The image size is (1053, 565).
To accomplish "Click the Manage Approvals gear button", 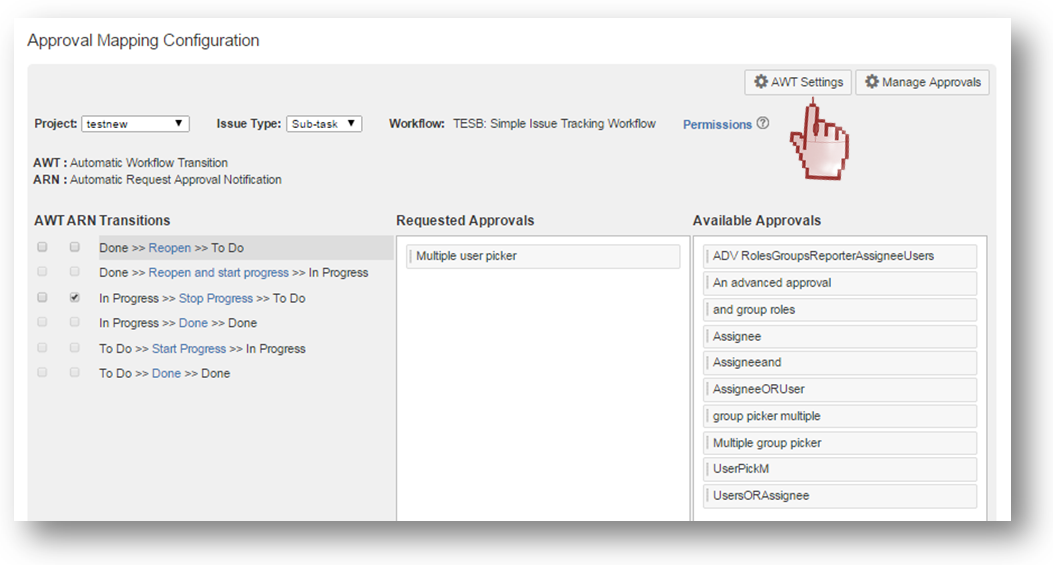I will point(922,82).
